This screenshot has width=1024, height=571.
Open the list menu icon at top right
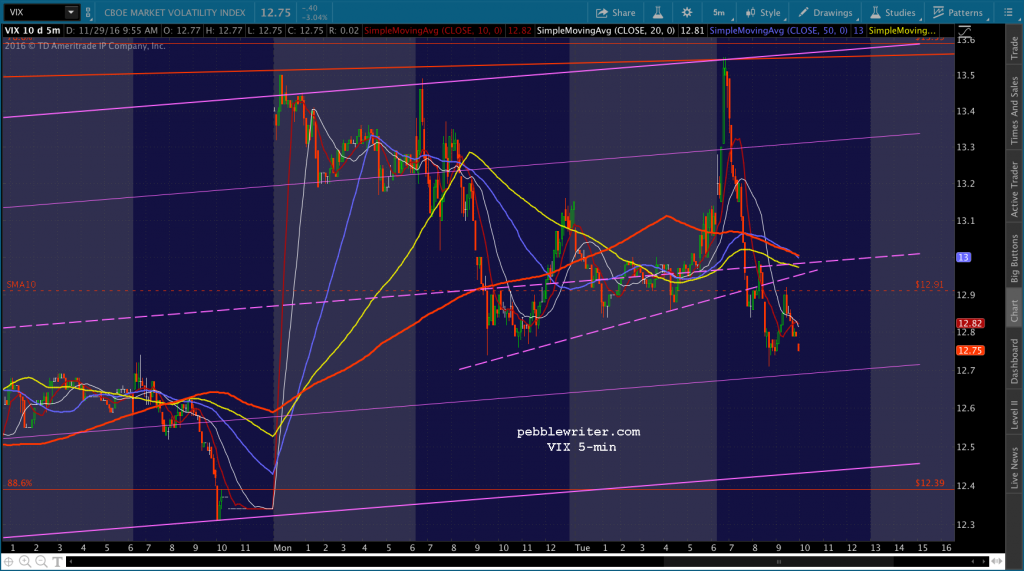[x=1008, y=12]
